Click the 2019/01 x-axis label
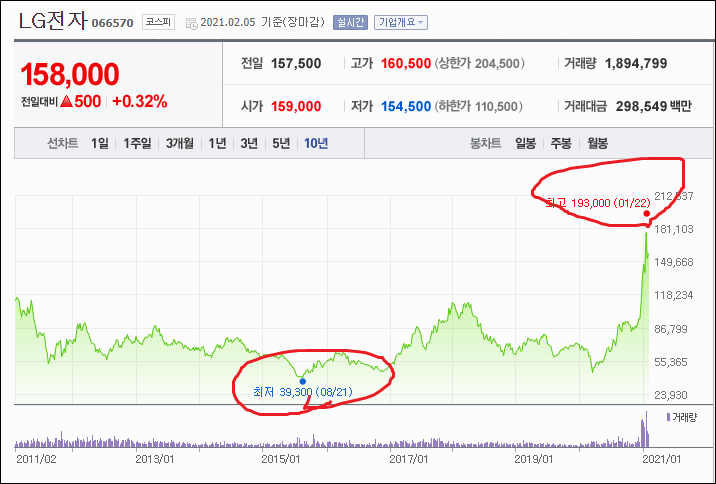 (535, 459)
